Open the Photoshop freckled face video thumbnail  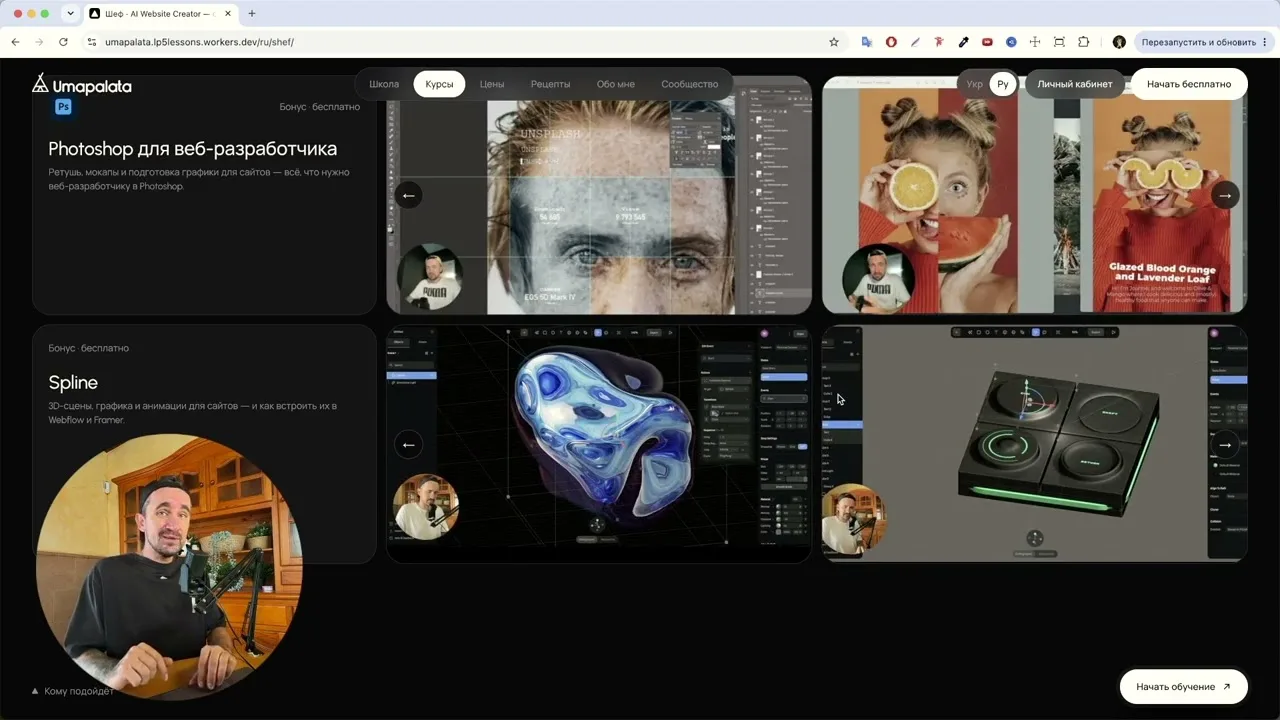(599, 195)
